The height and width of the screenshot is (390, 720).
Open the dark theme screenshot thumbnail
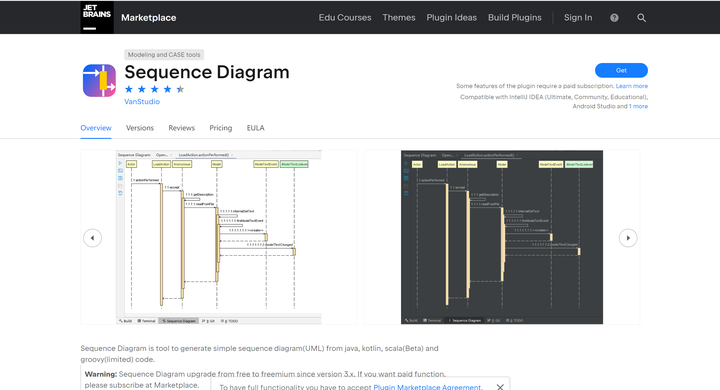pyautogui.click(x=502, y=237)
